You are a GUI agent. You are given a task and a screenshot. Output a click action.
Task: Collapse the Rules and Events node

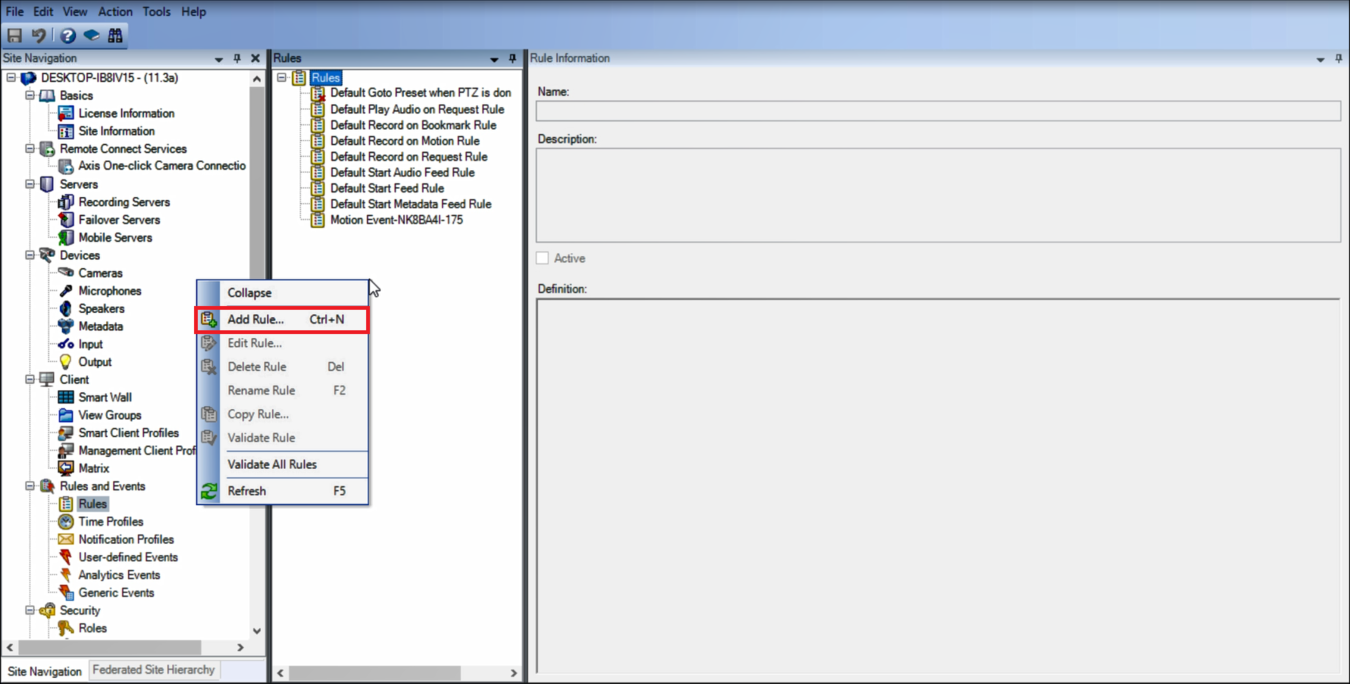pos(30,486)
